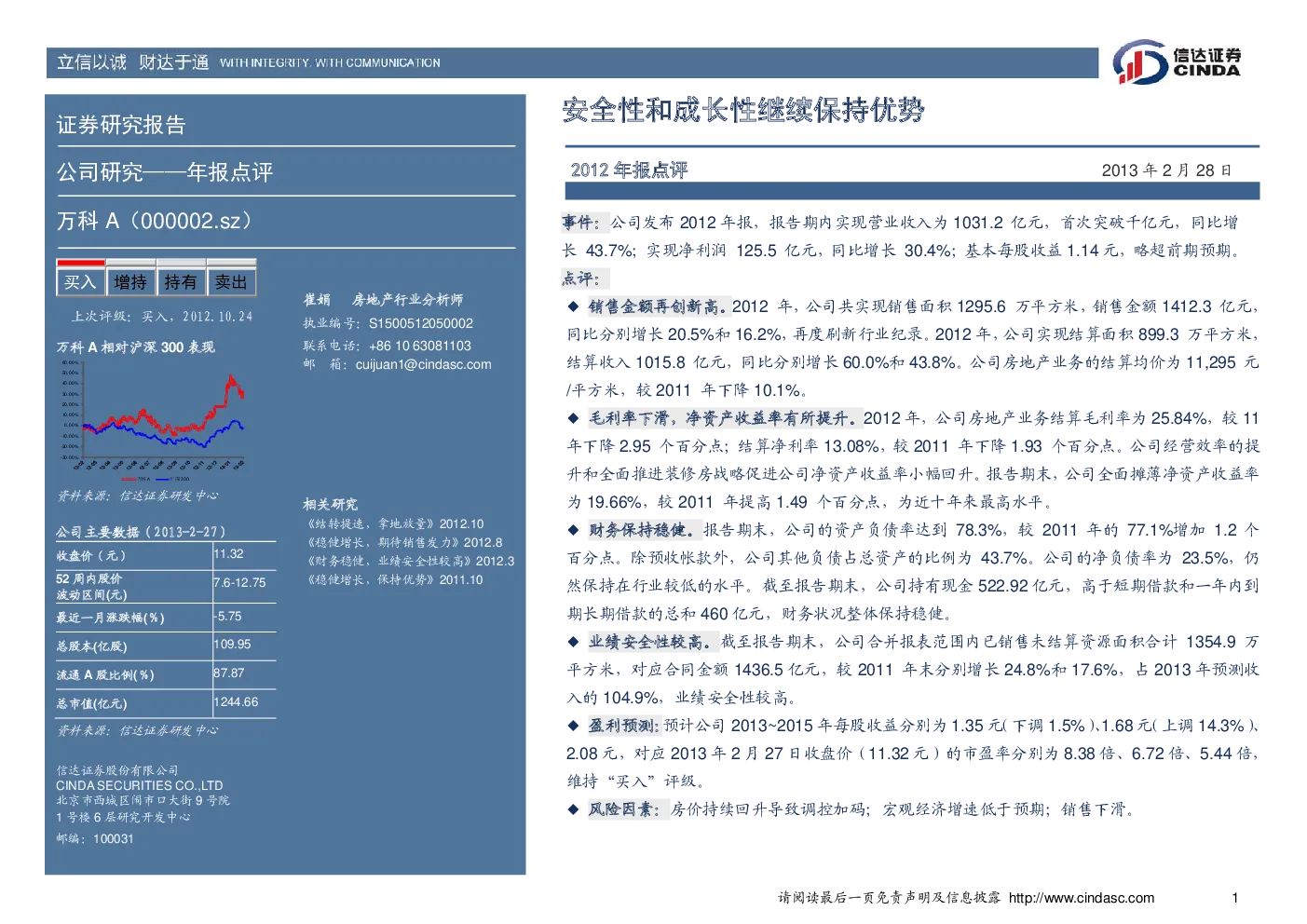1307x924 pixels.
Task: Click analyst name 崔娟 房地产行业分析师
Action: pyautogui.click(x=383, y=300)
